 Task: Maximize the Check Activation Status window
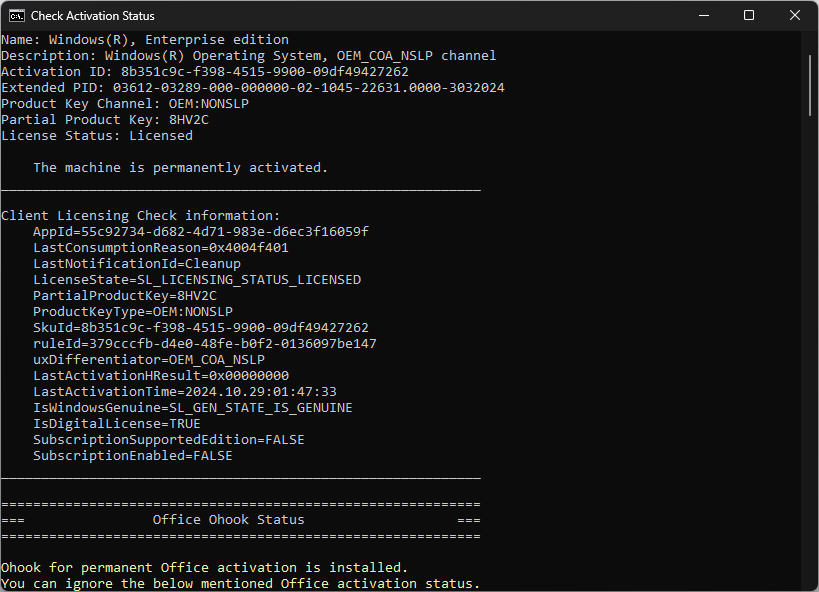pyautogui.click(x=749, y=16)
